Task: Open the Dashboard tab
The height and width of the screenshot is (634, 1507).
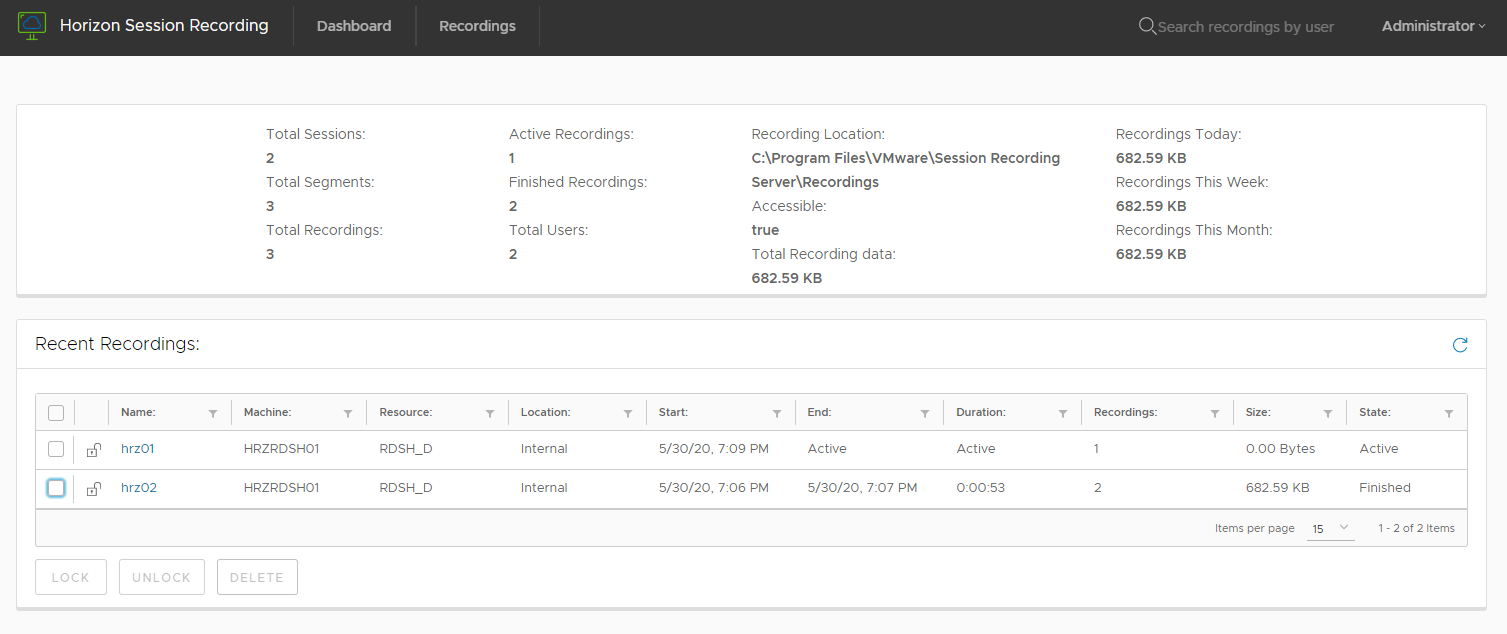Action: (354, 26)
